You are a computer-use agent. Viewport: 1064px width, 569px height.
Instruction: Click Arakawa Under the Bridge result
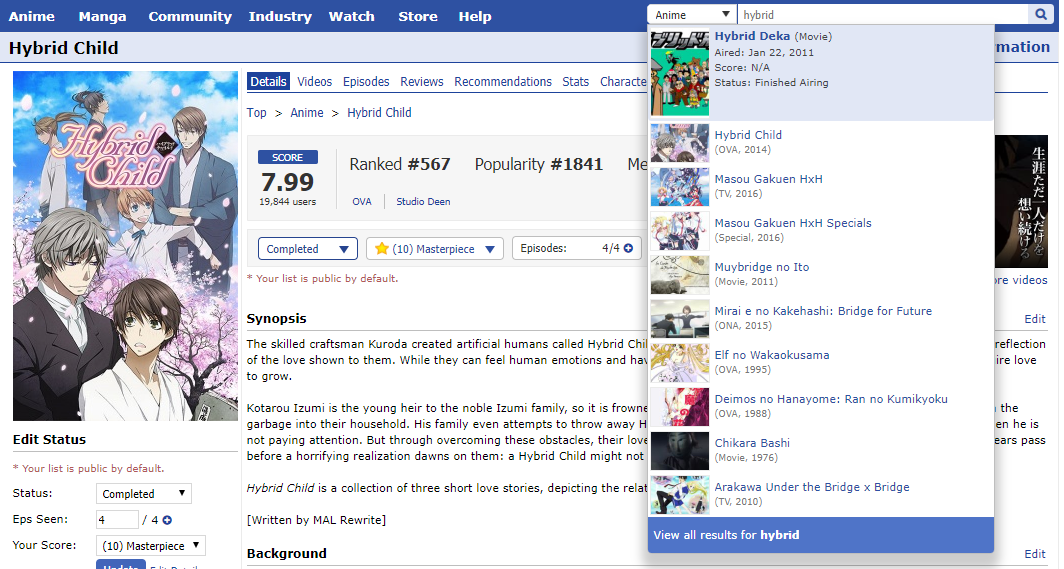(812, 488)
